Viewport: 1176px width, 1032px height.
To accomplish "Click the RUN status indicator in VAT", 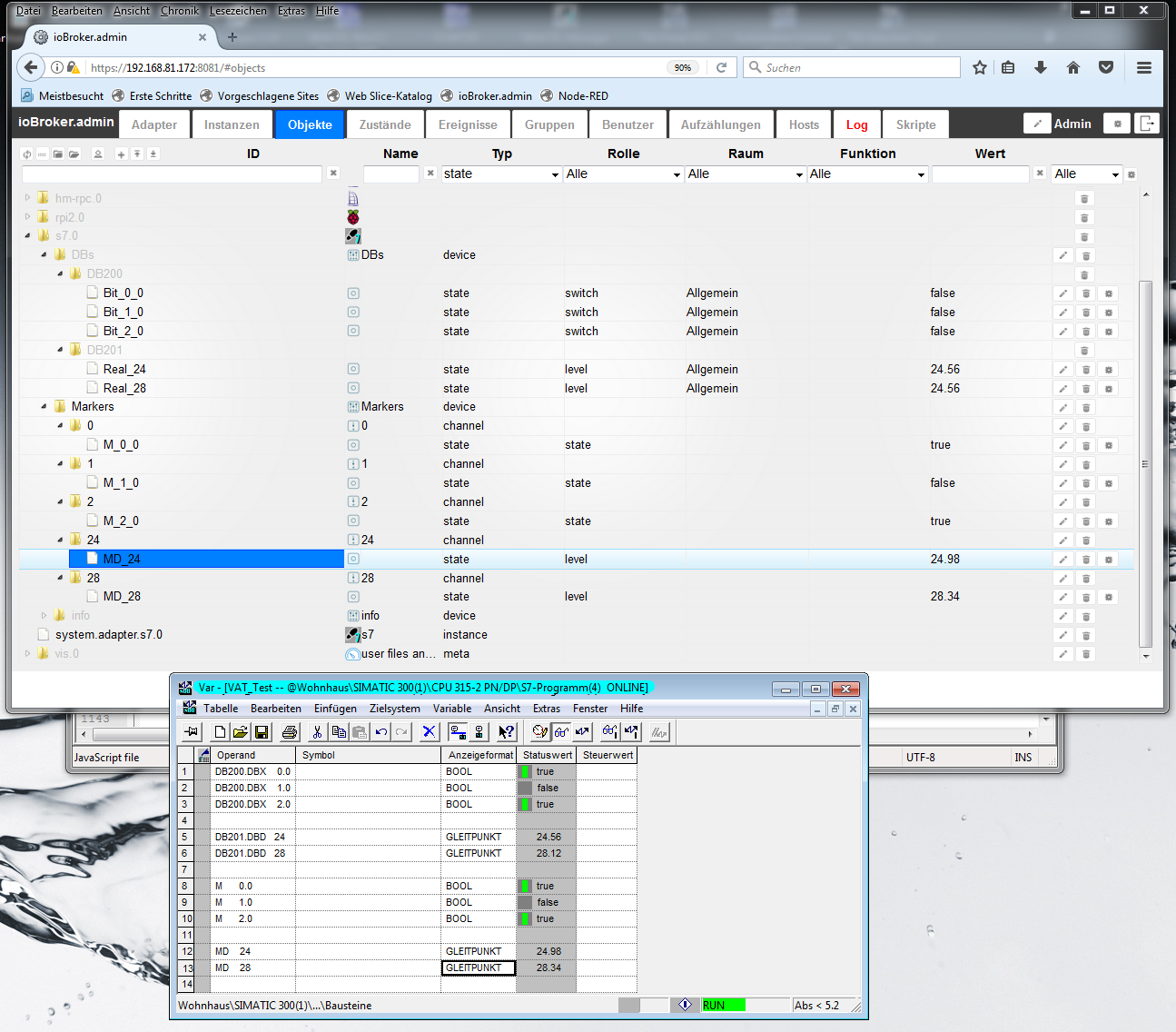I will 723,1006.
